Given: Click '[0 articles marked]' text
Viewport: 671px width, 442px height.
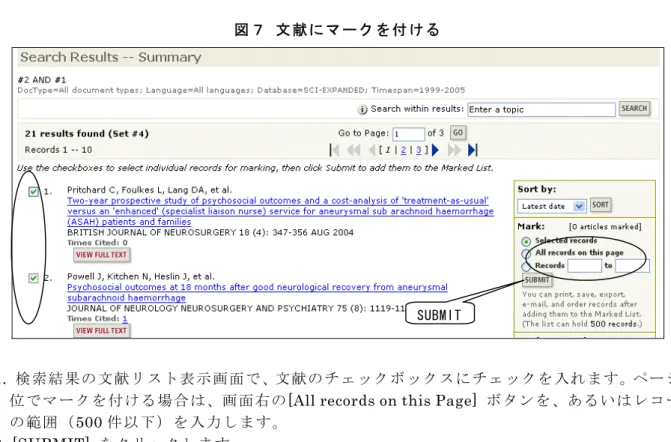Looking at the screenshot, I should 605,227.
